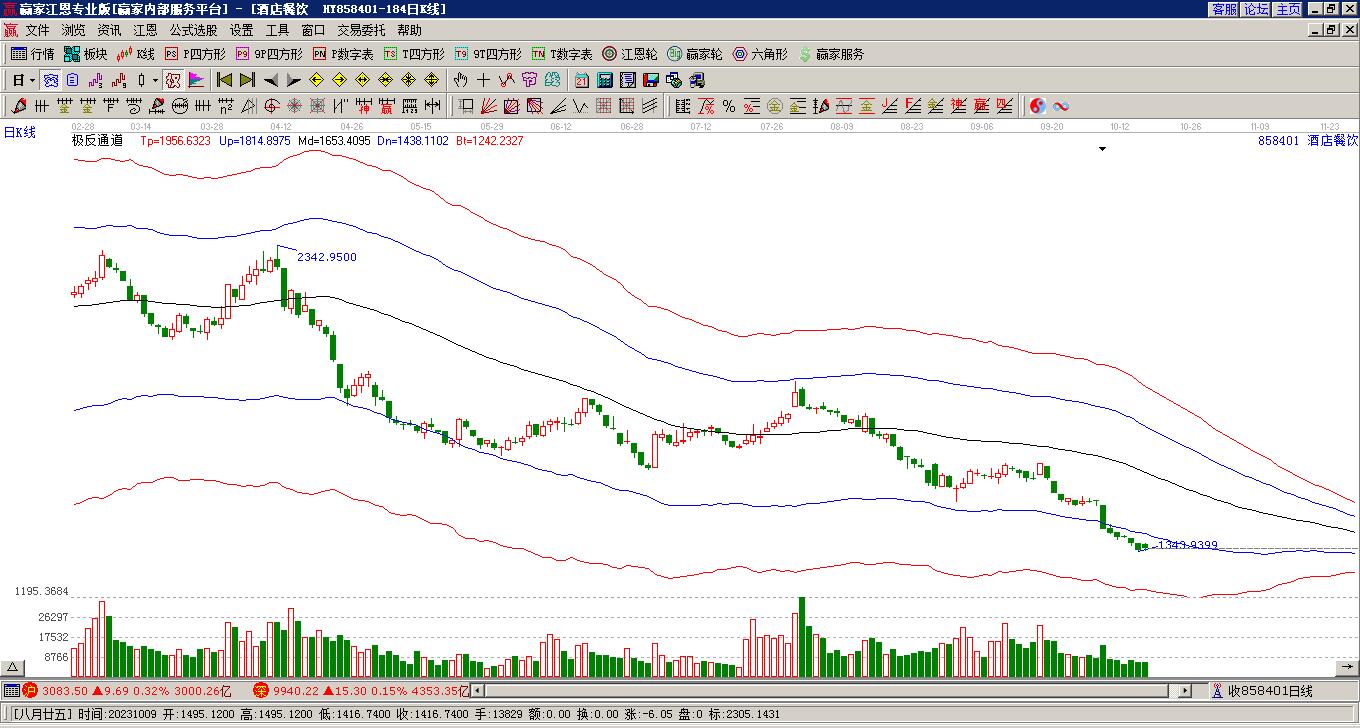
Task: Open the 9P四方形 tool
Action: coord(268,54)
